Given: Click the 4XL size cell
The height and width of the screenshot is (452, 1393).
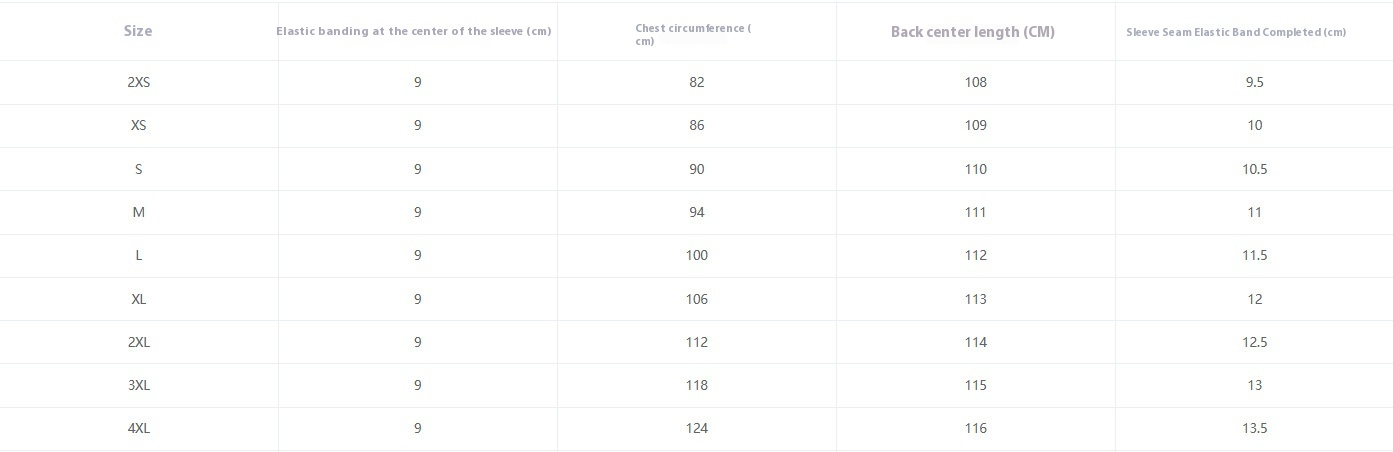Looking at the screenshot, I should click(139, 428).
